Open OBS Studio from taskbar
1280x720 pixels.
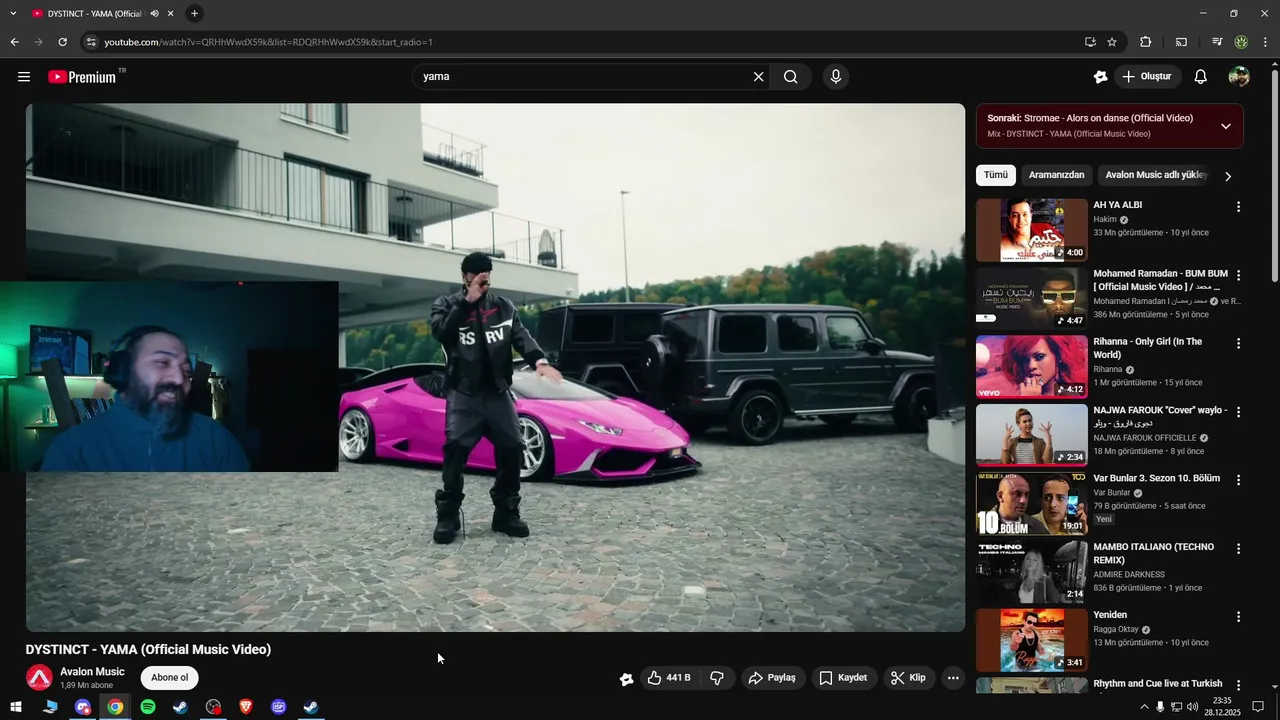213,707
